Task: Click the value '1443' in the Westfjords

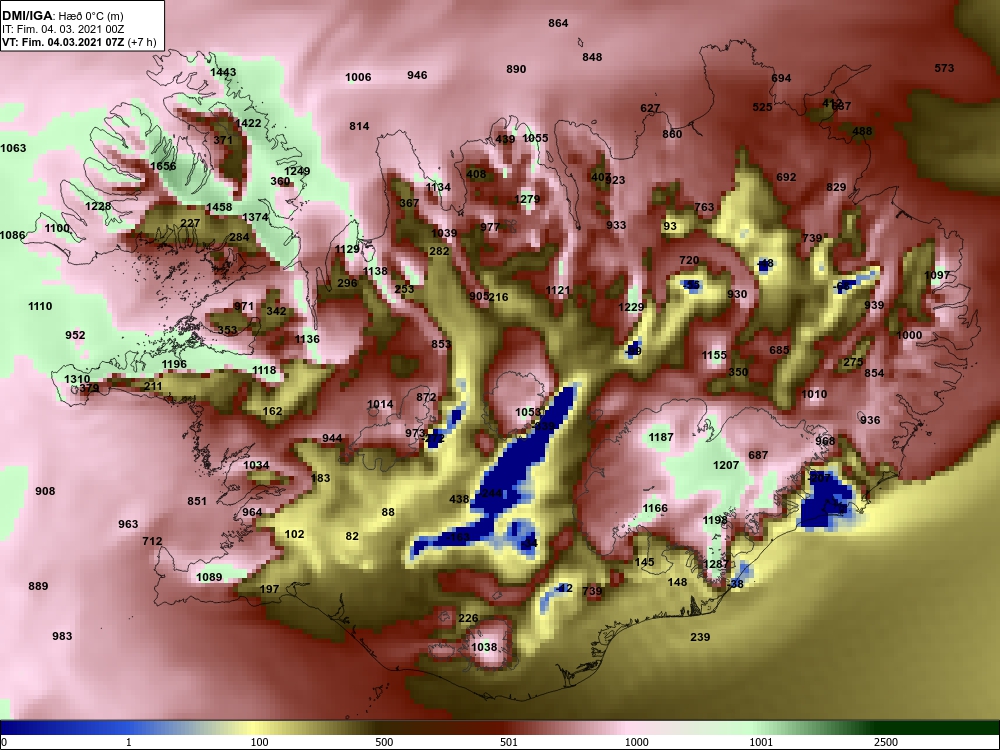Action: (x=223, y=72)
